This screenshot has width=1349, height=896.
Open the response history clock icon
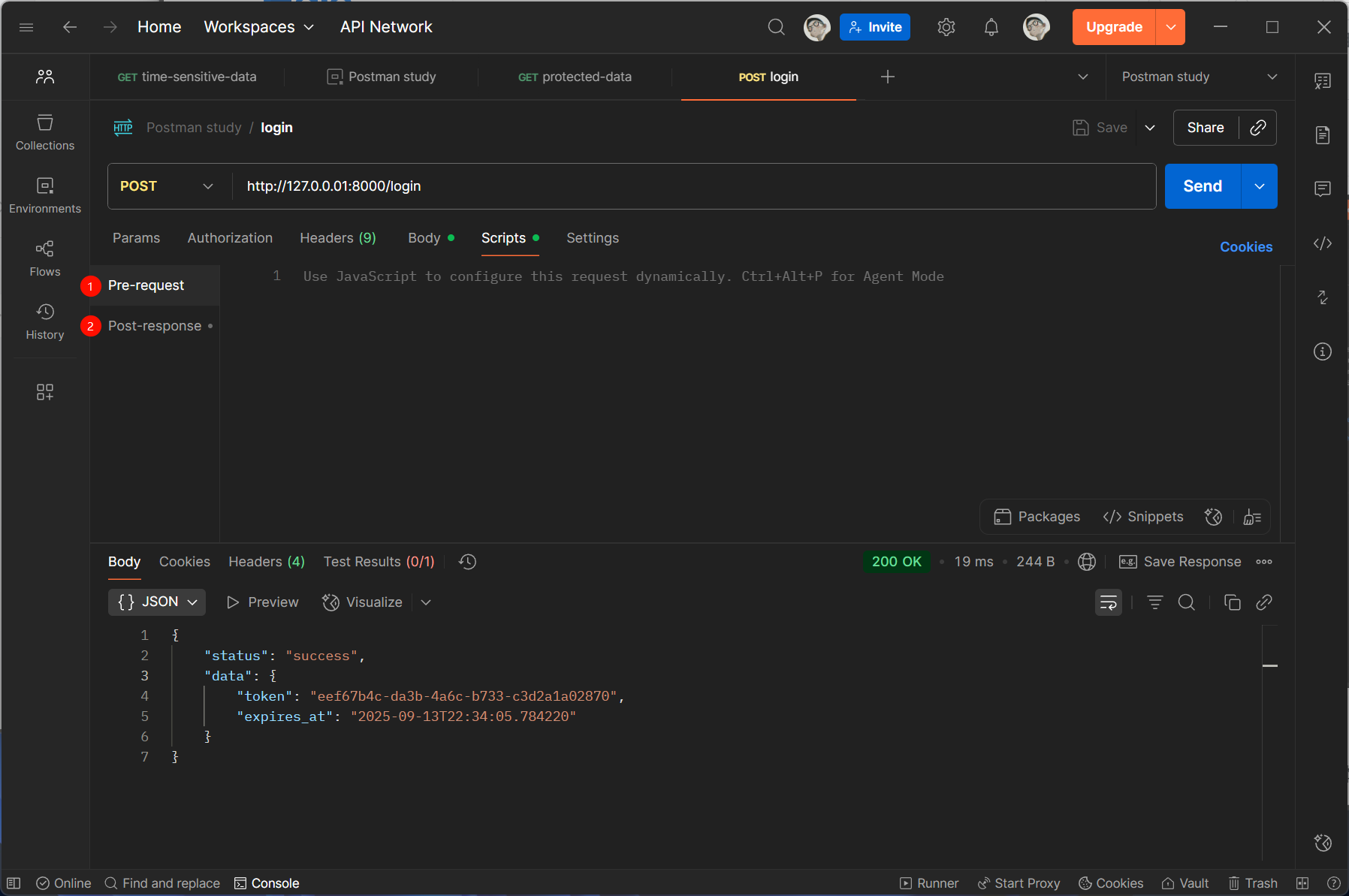point(468,562)
